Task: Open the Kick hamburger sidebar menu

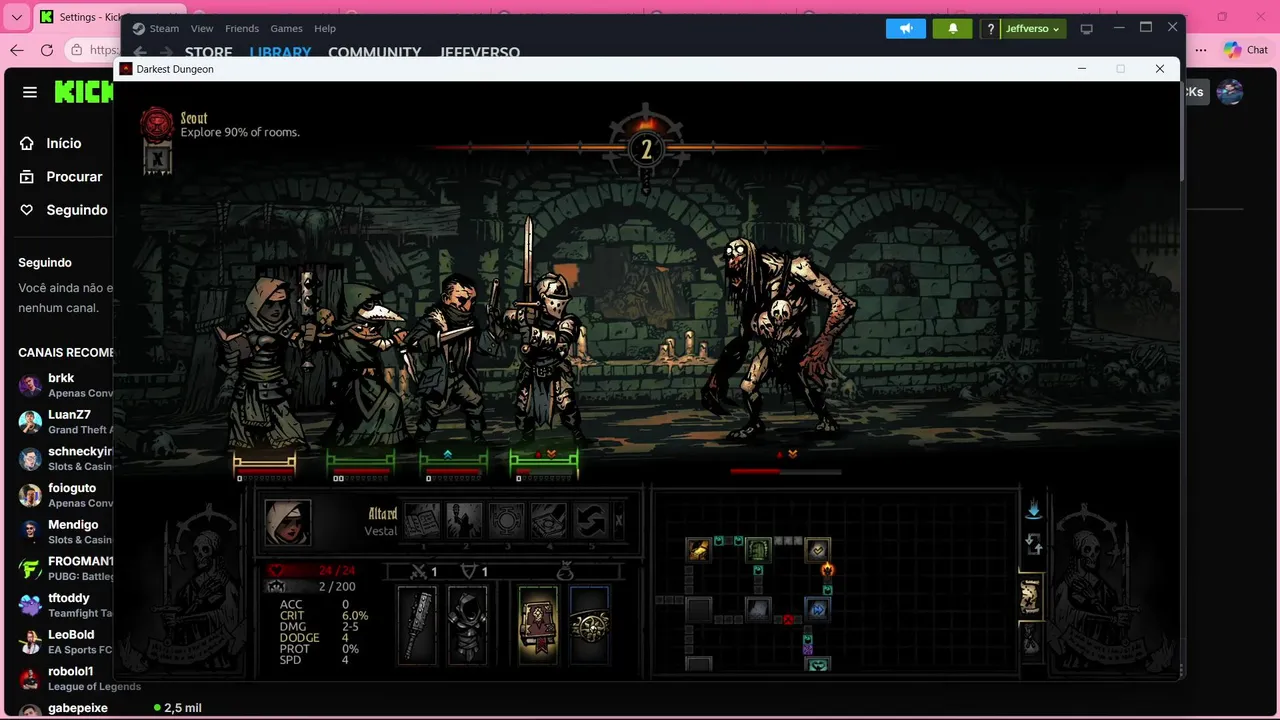Action: tap(30, 92)
